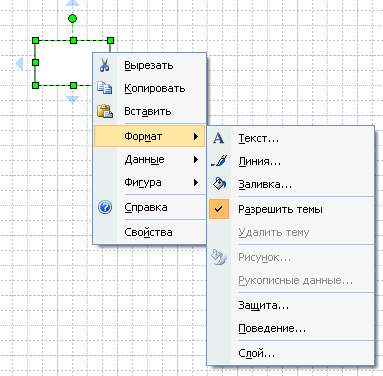Choose Копировать from the context menu

tap(150, 88)
